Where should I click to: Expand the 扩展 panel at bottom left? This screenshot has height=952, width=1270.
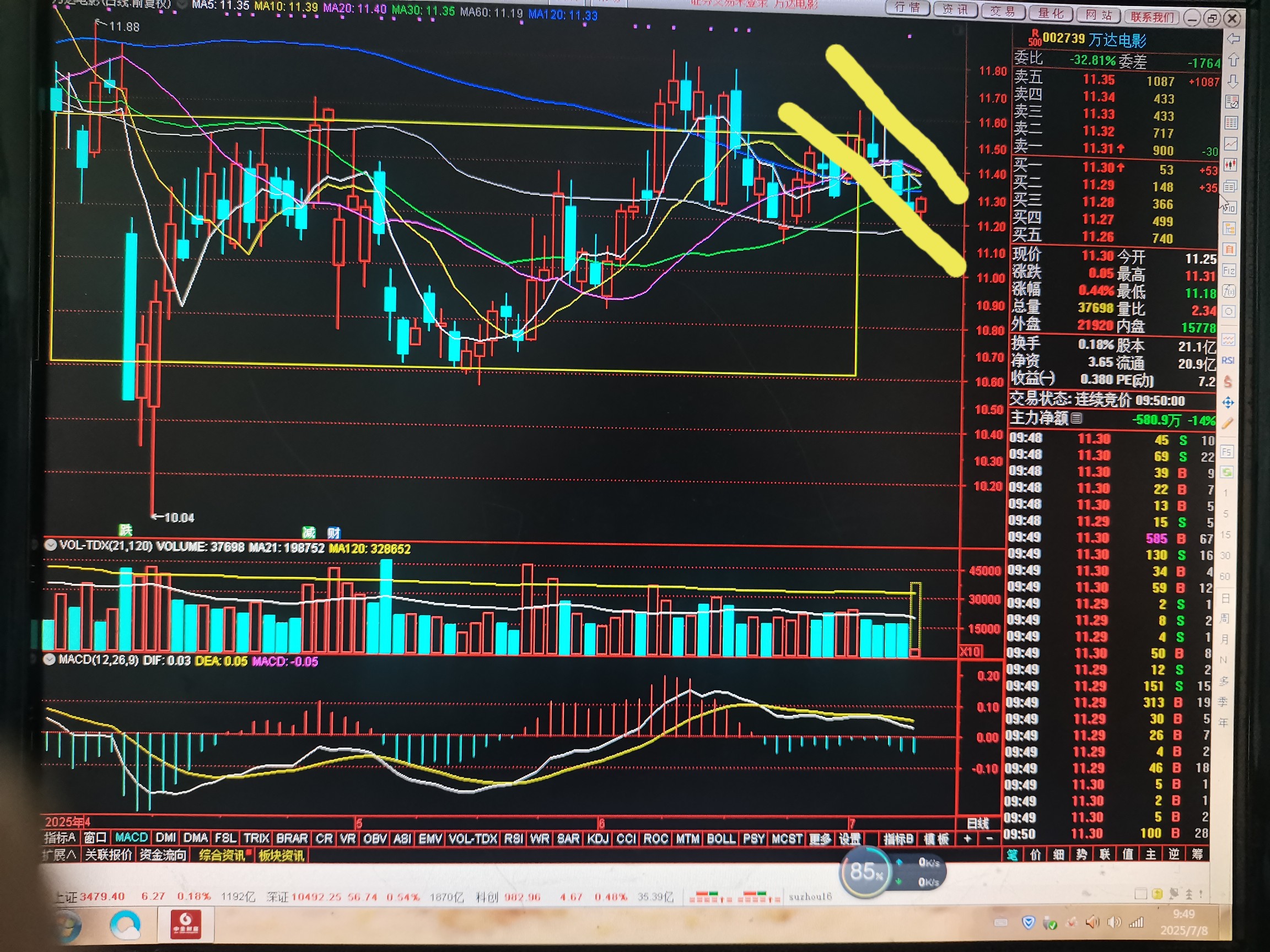[x=58, y=855]
